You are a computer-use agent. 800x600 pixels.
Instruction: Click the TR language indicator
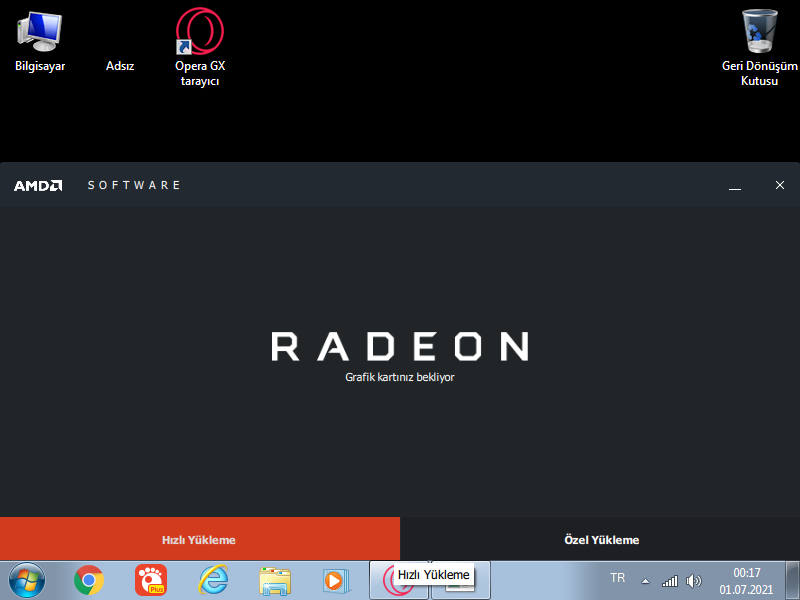(617, 578)
